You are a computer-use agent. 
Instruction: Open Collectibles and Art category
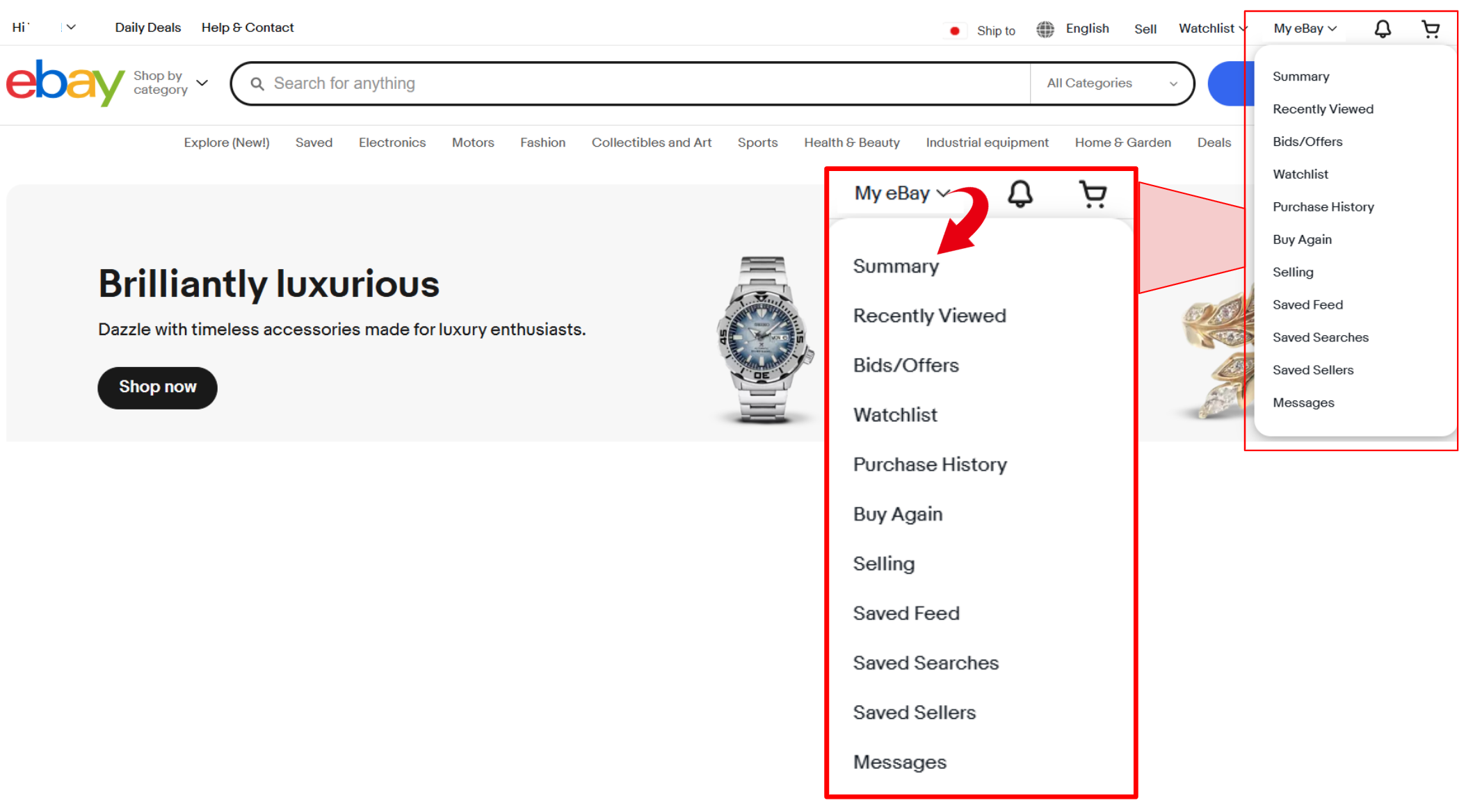point(652,143)
